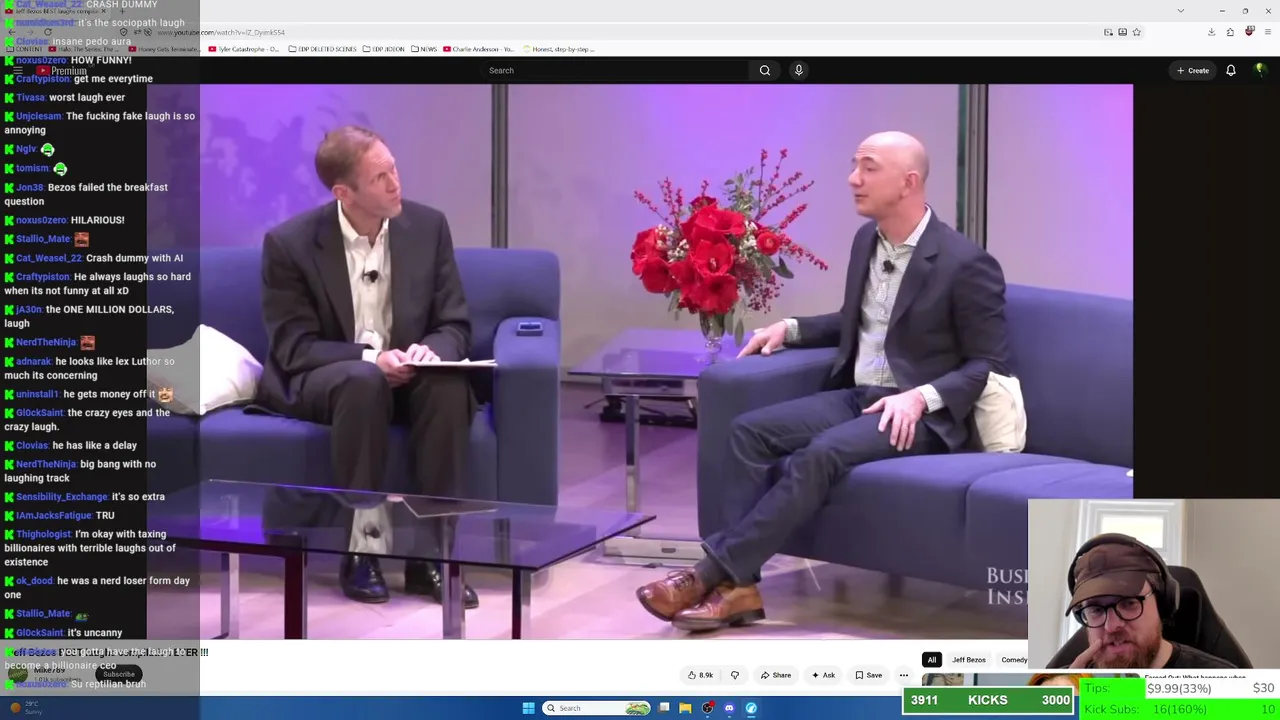The height and width of the screenshot is (720, 1280).
Task: Open Task View on the taskbar
Action: (664, 708)
